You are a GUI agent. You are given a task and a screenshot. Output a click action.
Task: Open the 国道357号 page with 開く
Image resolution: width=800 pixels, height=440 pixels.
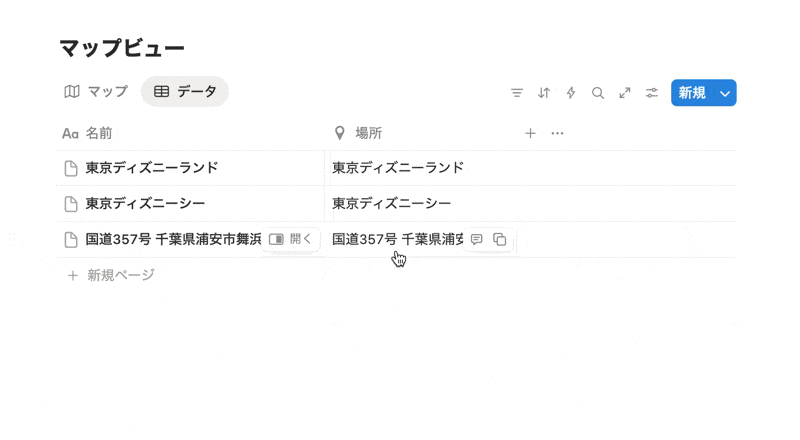(291, 240)
